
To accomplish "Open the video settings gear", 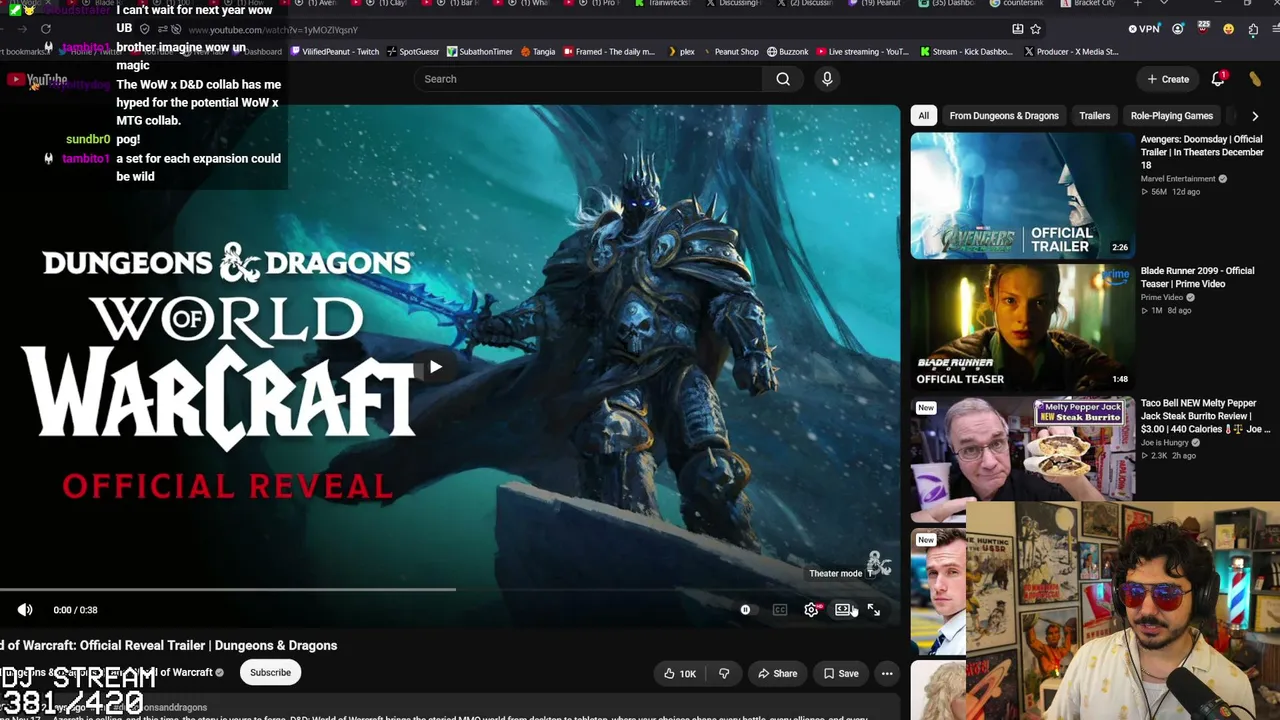I will (x=812, y=610).
